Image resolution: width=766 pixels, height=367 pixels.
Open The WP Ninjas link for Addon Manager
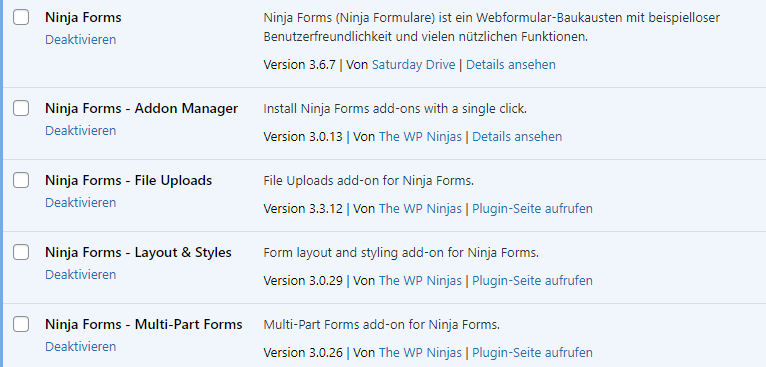coord(420,136)
